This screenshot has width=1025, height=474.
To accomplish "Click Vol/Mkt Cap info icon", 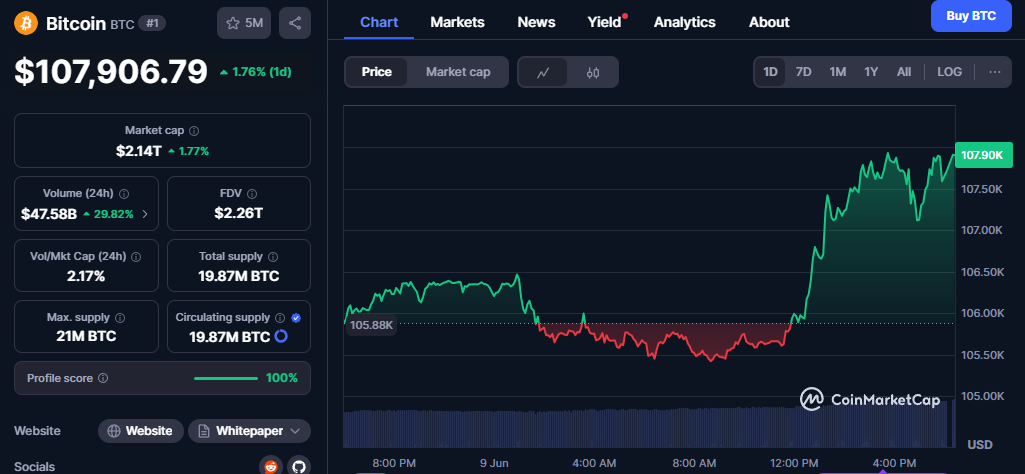I will pos(136,257).
